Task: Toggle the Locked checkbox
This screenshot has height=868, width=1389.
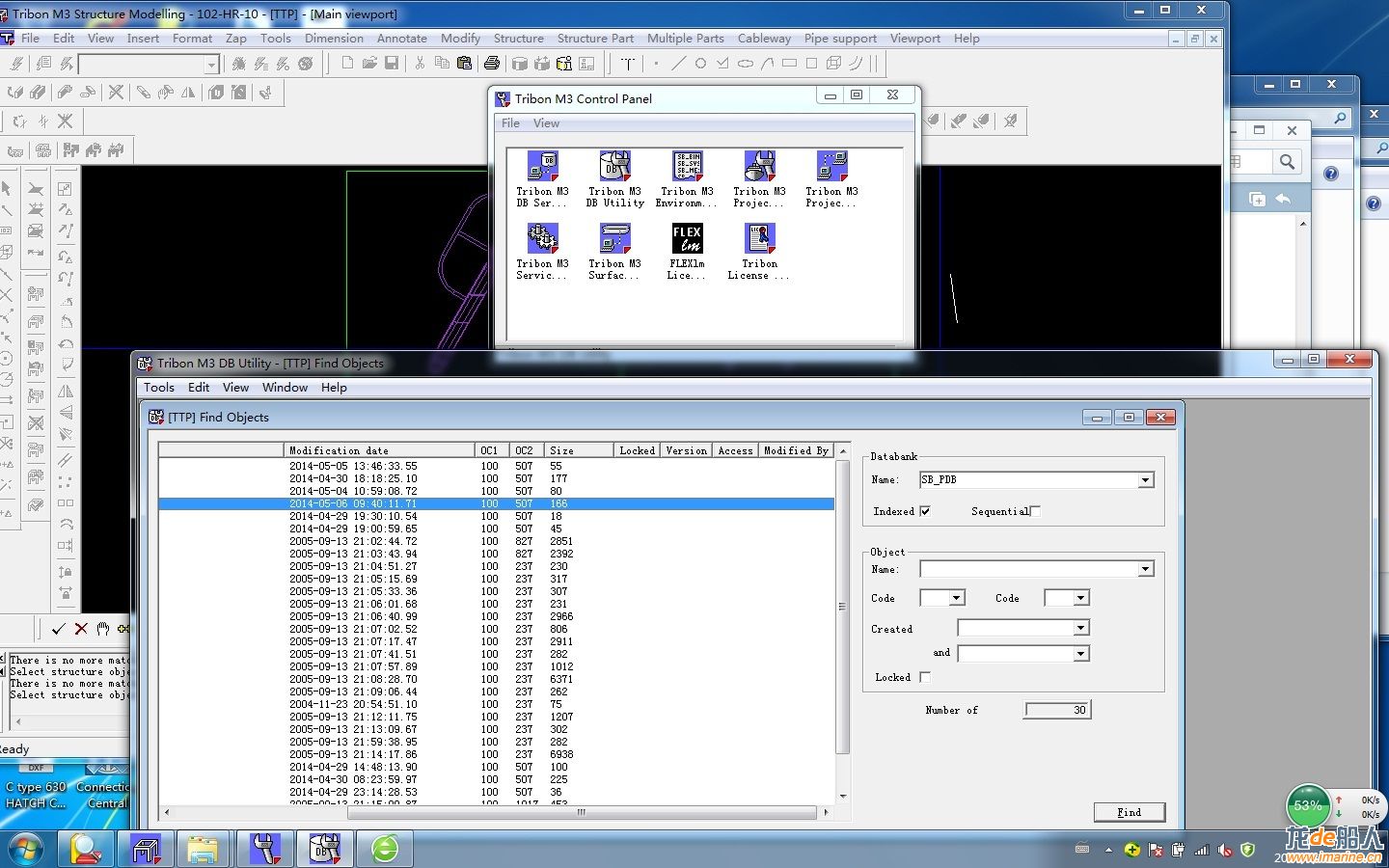Action: click(x=924, y=677)
